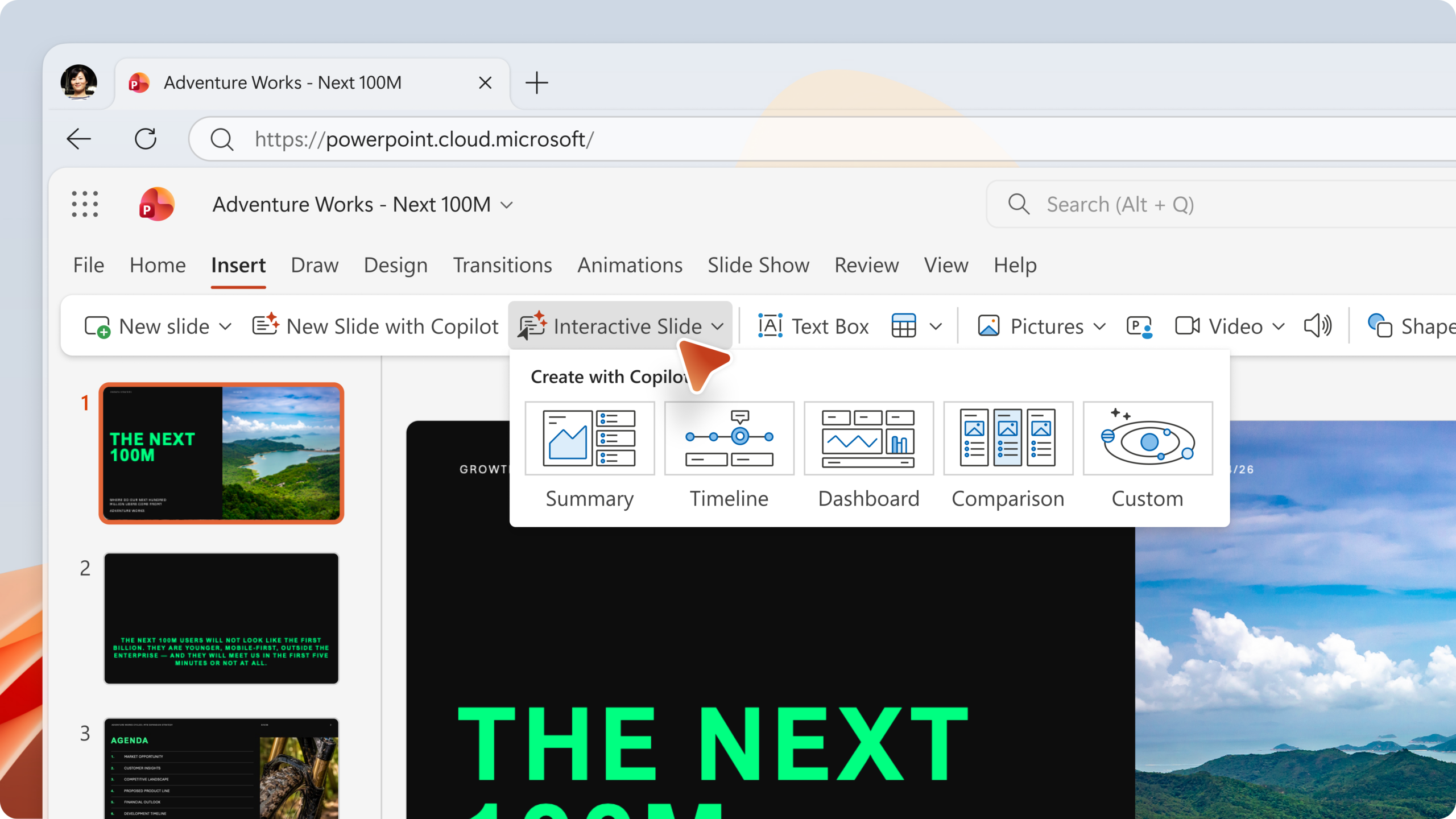Switch to the Review tab
Image resolution: width=1456 pixels, height=819 pixels.
(866, 265)
